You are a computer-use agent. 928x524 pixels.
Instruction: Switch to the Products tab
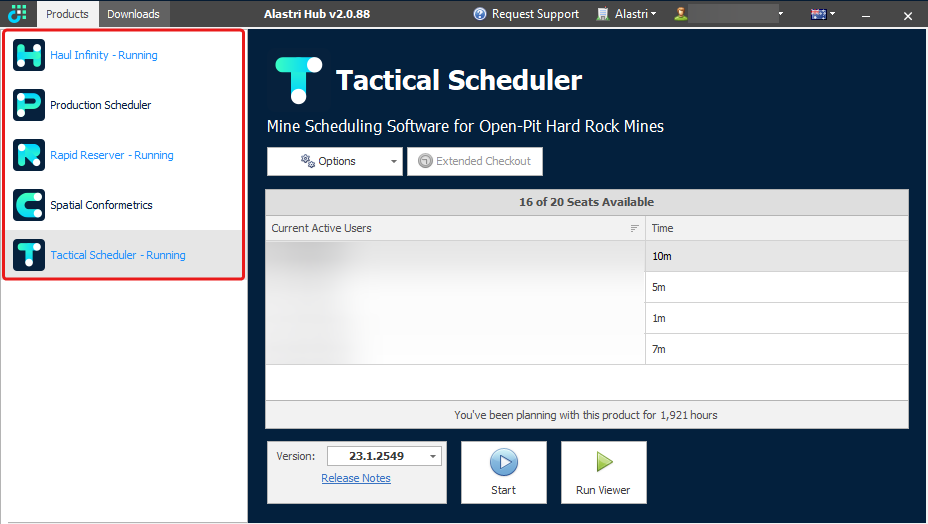[x=67, y=14]
